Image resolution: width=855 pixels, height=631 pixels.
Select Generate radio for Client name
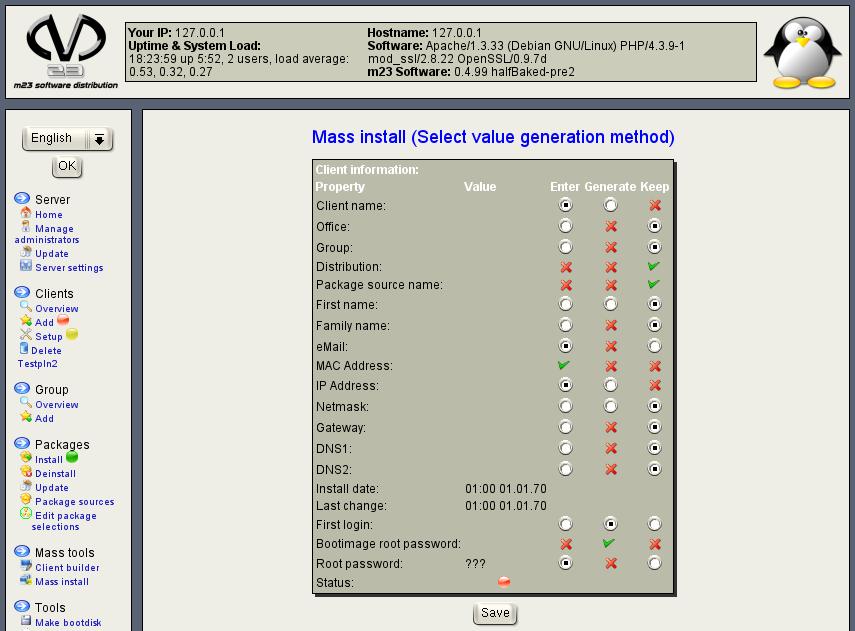(x=610, y=205)
